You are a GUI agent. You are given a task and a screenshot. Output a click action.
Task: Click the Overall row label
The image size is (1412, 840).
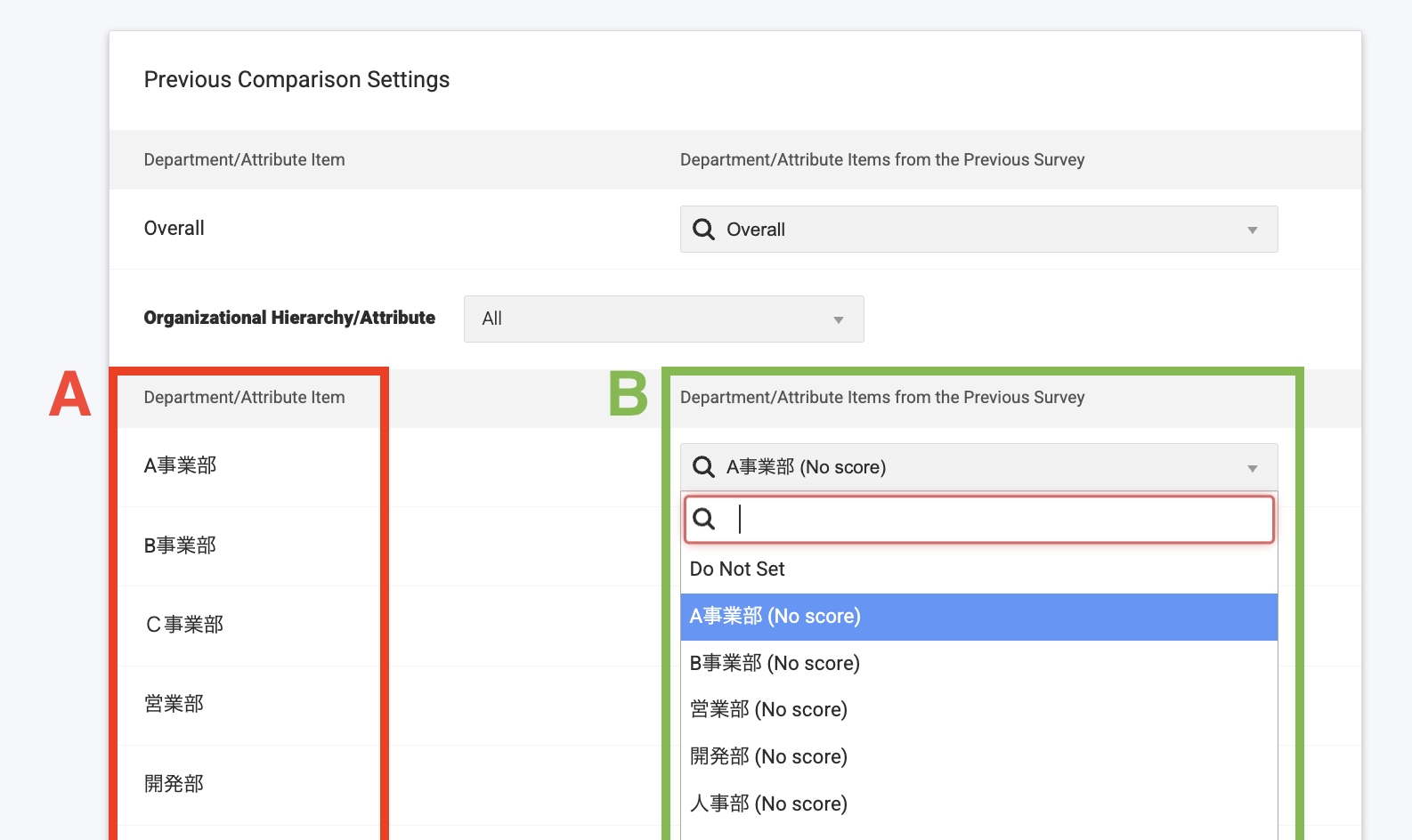coord(174,229)
